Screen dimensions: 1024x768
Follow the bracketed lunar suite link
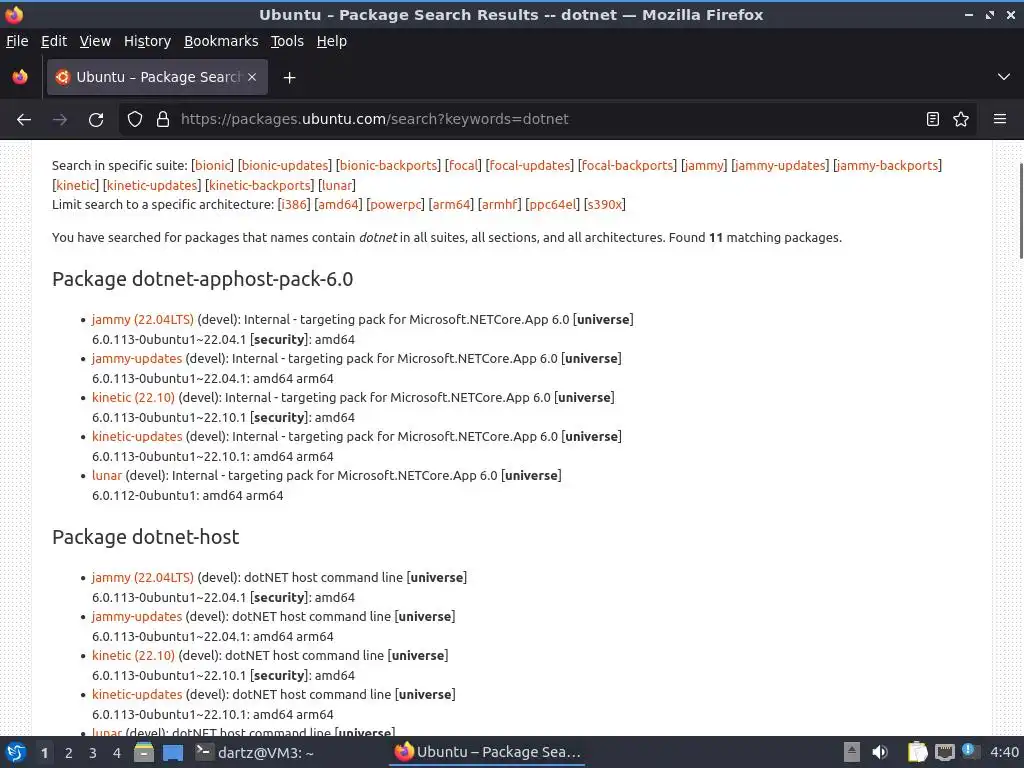click(337, 185)
